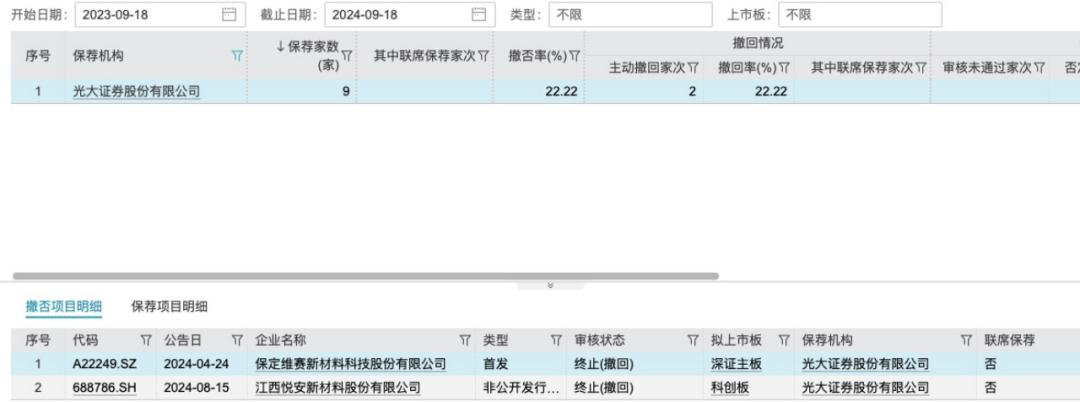Filter the 公告日 column

pyautogui.click(x=237, y=340)
